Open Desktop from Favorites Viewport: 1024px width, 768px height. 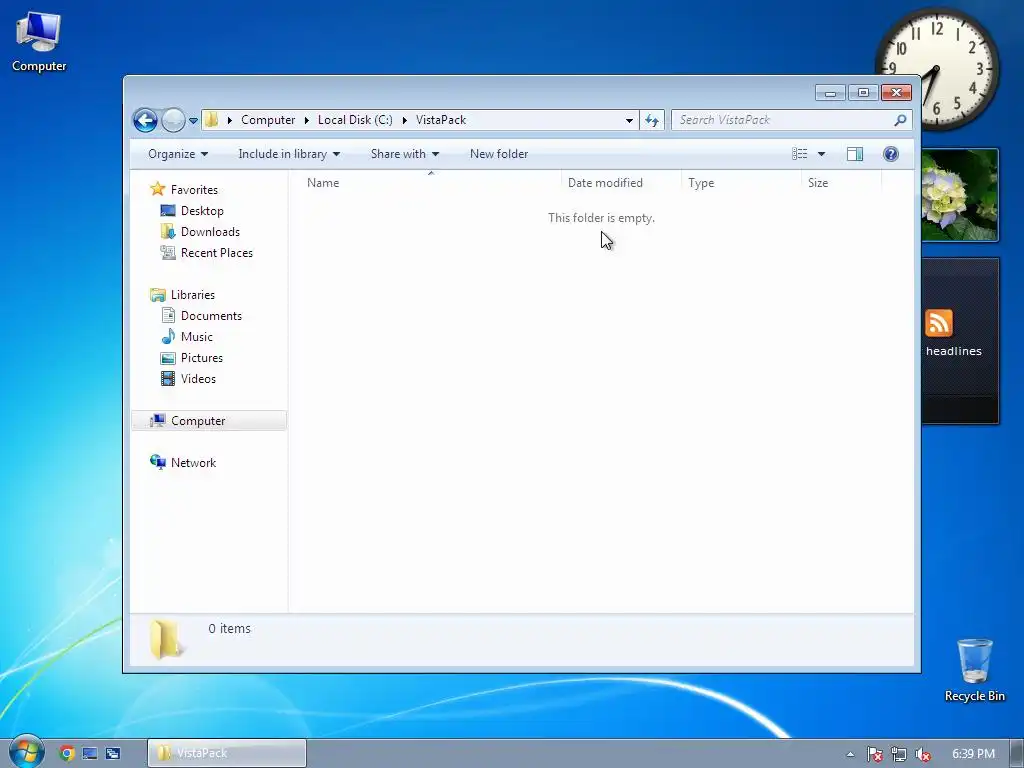coord(202,211)
